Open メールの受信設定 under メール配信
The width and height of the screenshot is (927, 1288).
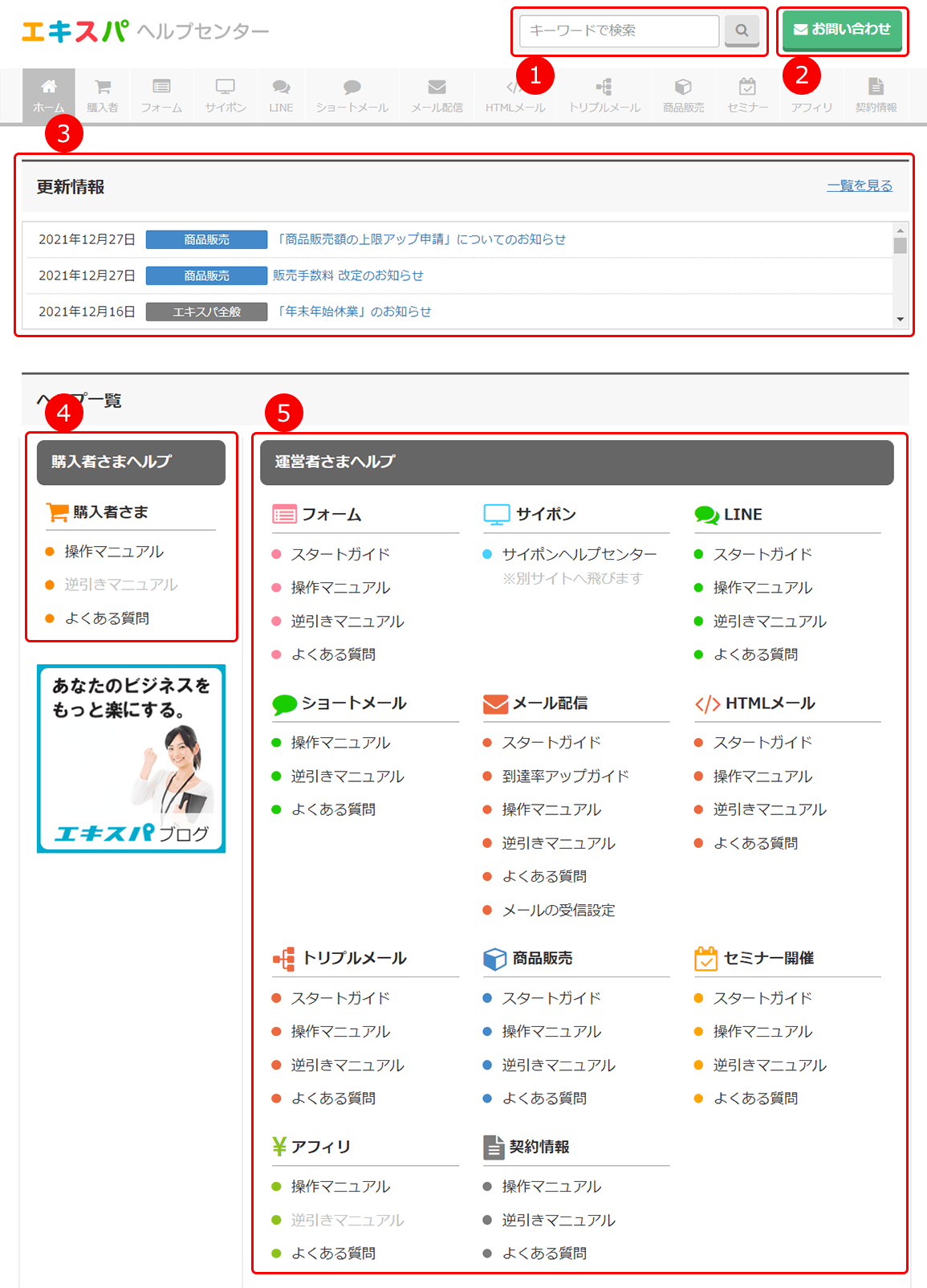coord(558,910)
